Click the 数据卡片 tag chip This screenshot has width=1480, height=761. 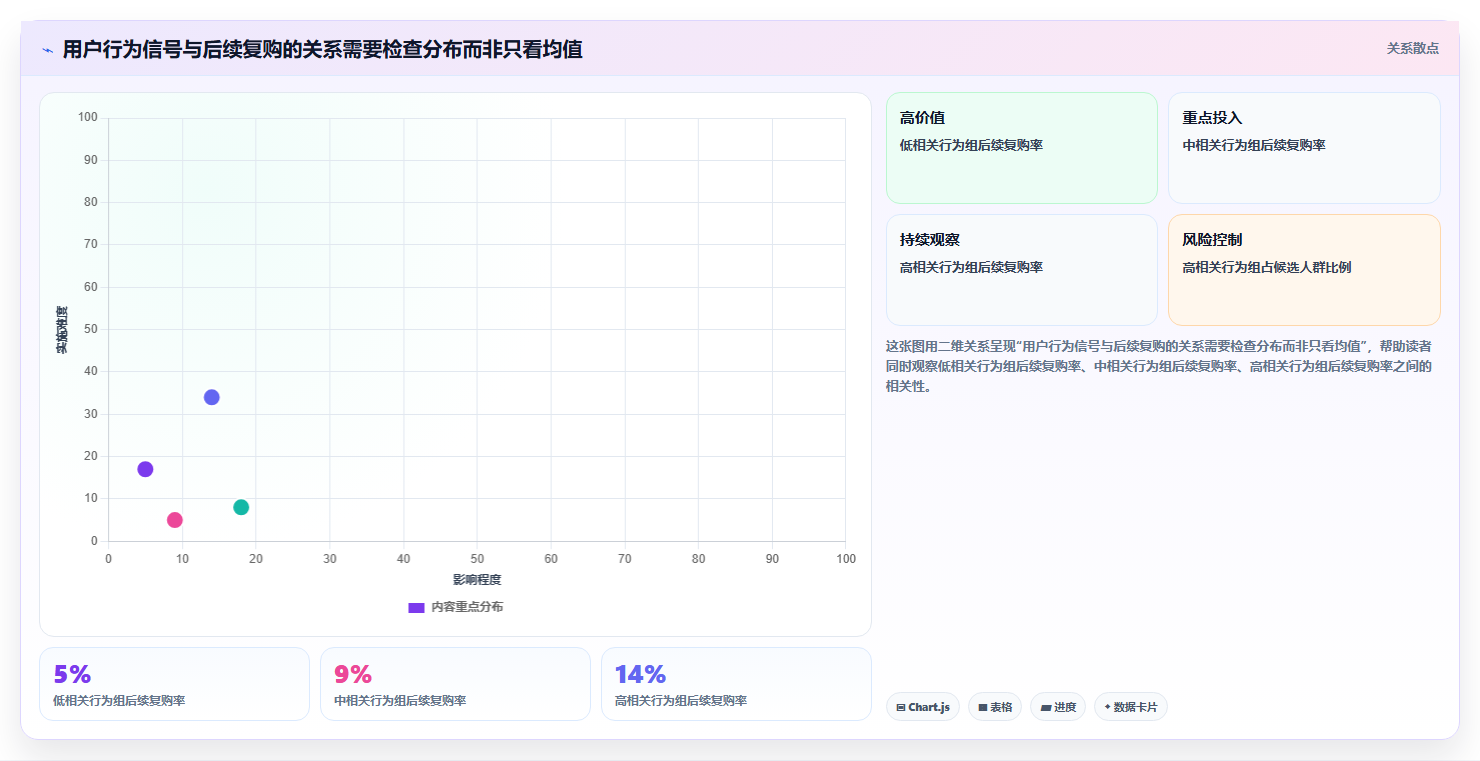coord(1131,707)
